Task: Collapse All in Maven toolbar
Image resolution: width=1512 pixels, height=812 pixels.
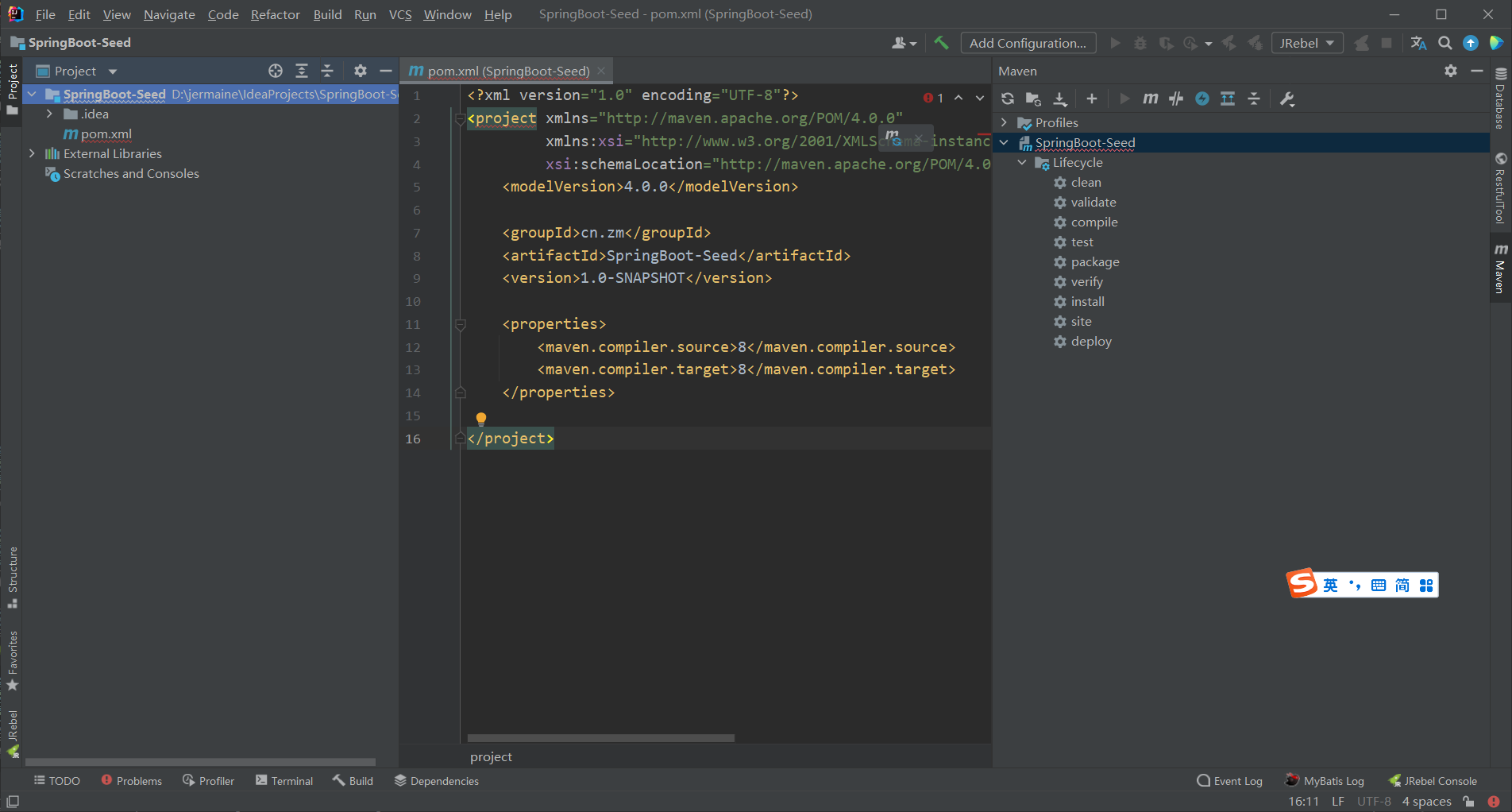Action: click(1254, 99)
